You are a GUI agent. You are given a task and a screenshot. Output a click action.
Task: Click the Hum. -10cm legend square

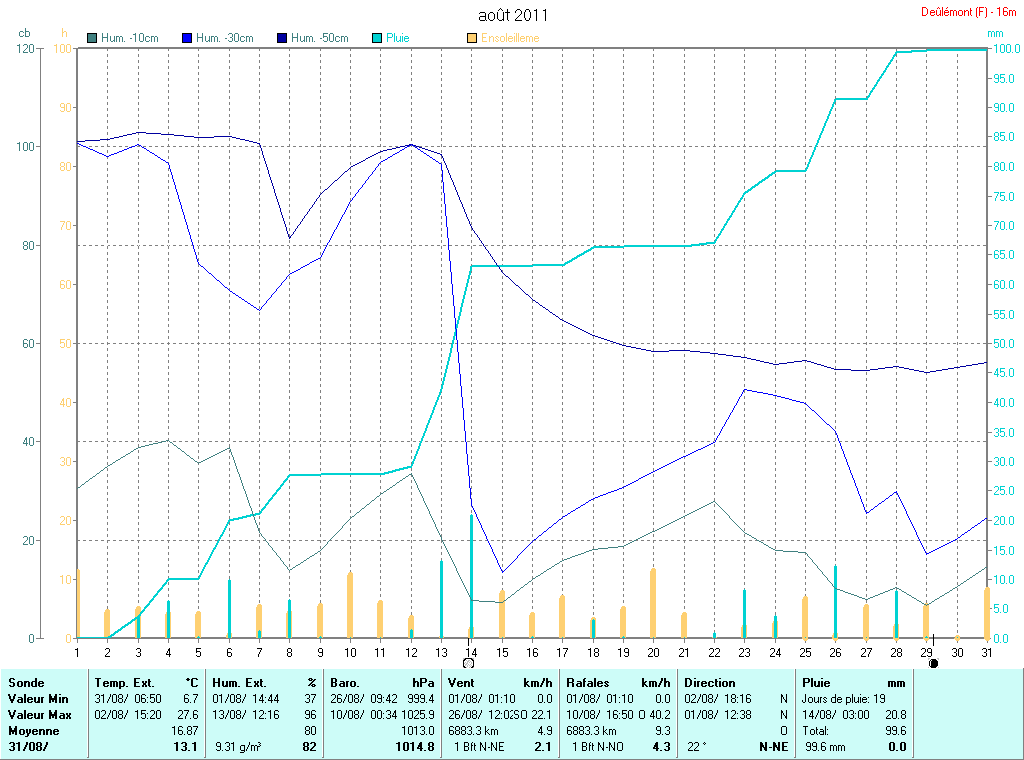93,38
